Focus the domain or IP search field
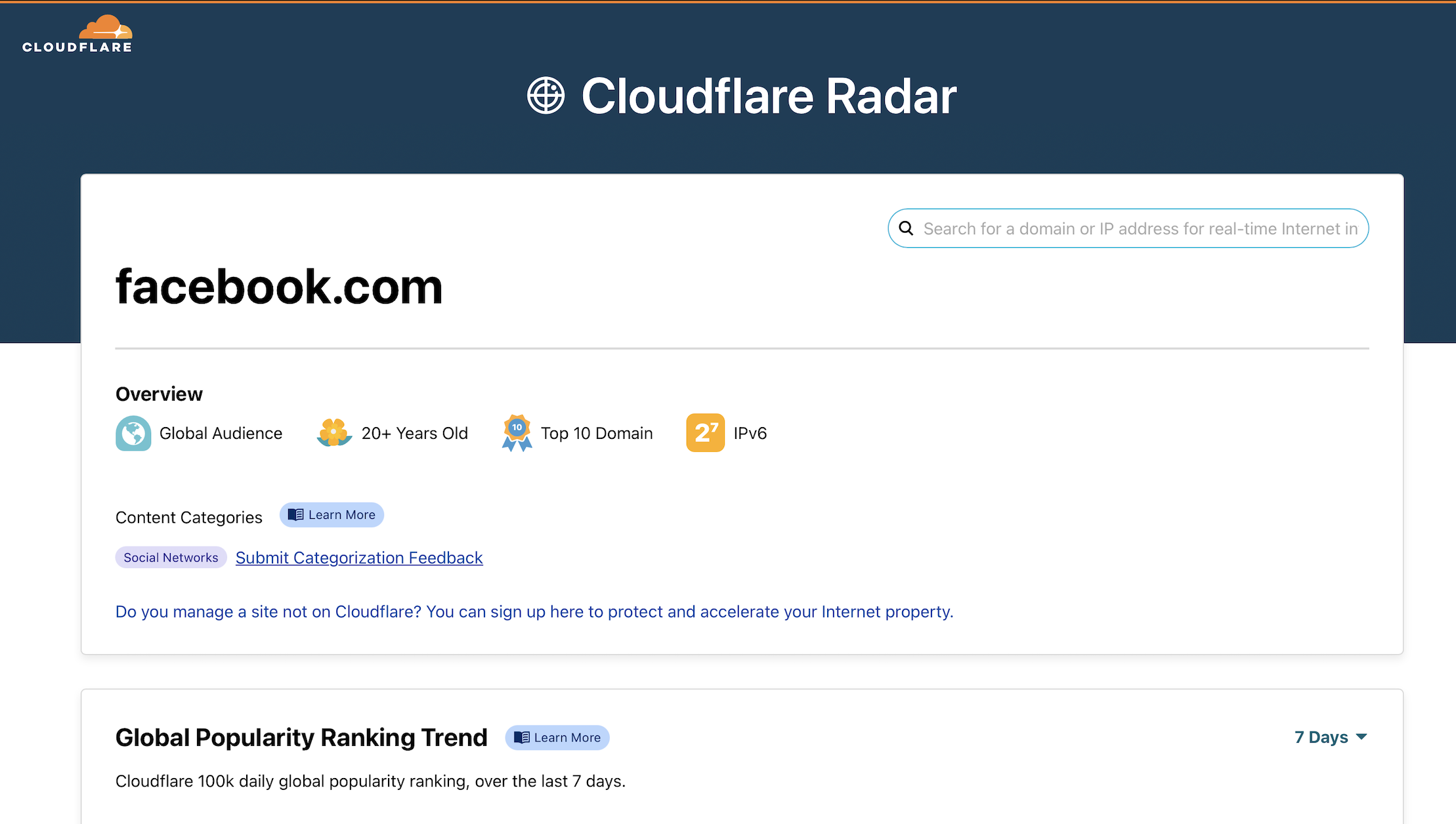This screenshot has height=824, width=1456. tap(1140, 228)
